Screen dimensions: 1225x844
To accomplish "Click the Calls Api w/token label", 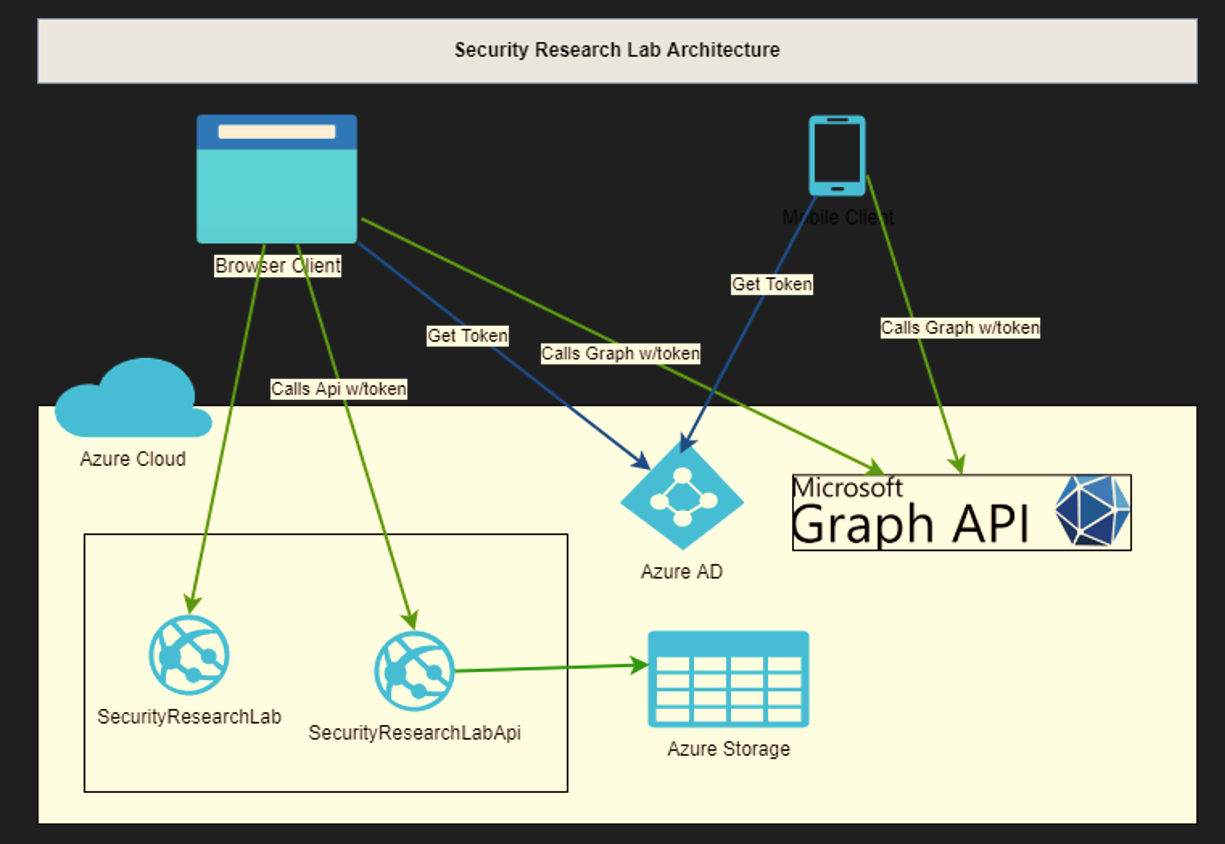I will 338,389.
